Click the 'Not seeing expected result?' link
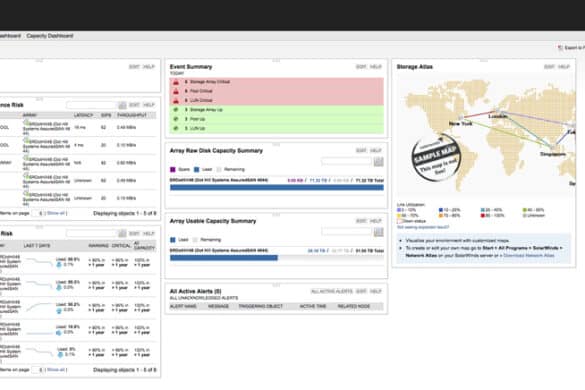585x390 pixels. click(x=423, y=227)
